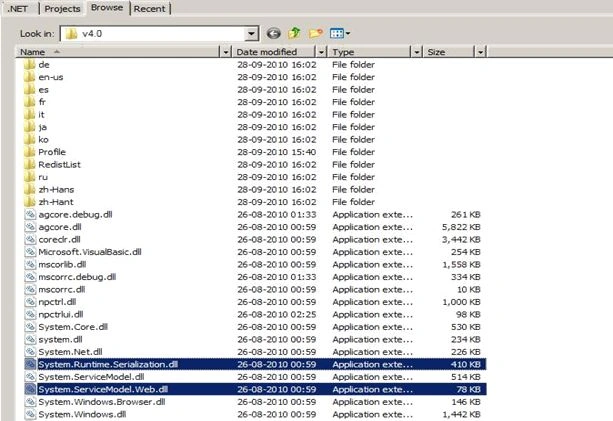Open the Look in folder dropdown
The width and height of the screenshot is (613, 421).
[252, 34]
